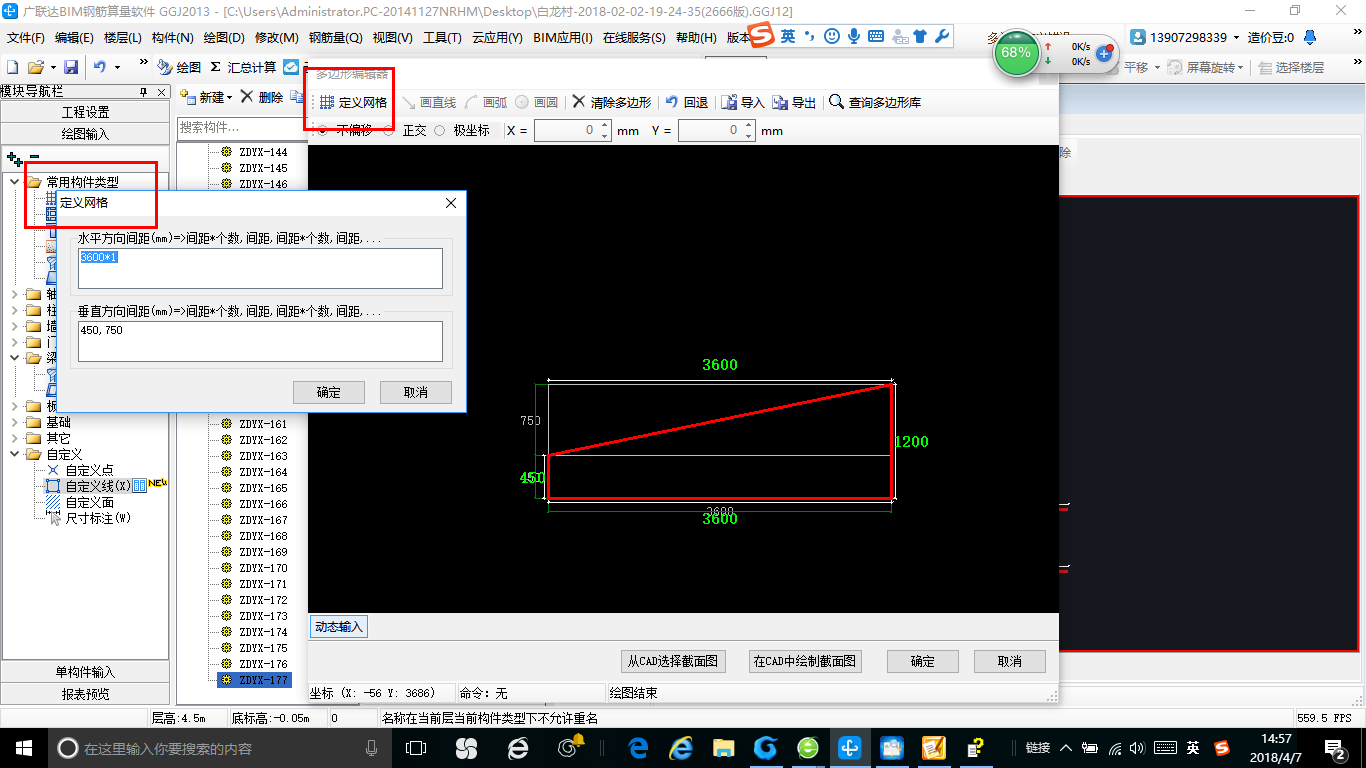Viewport: 1366px width, 768px height.
Task: Click the pin icon on 模块导航栏 panel
Action: [143, 91]
